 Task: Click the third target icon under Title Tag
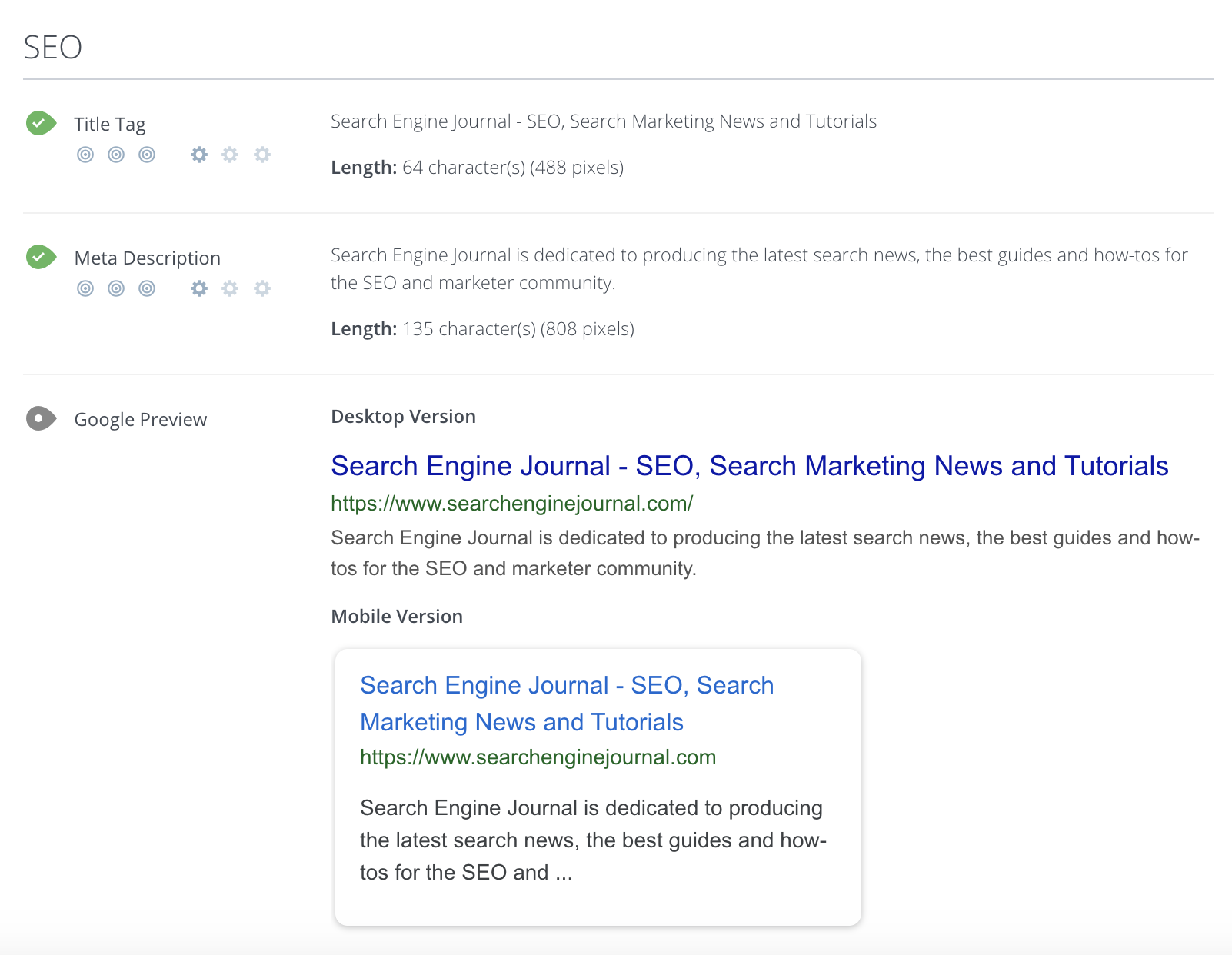pyautogui.click(x=147, y=155)
